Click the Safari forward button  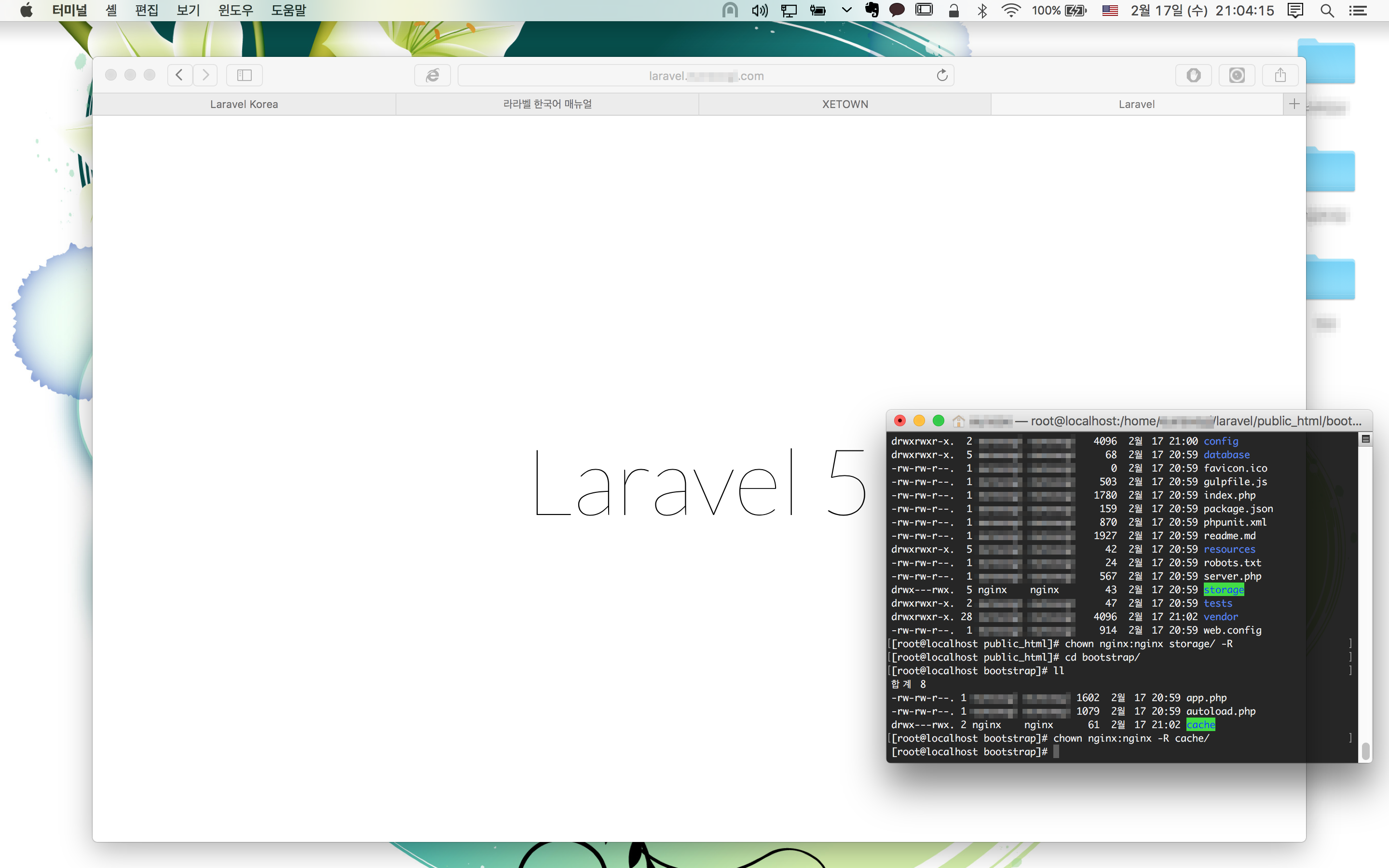(205, 75)
